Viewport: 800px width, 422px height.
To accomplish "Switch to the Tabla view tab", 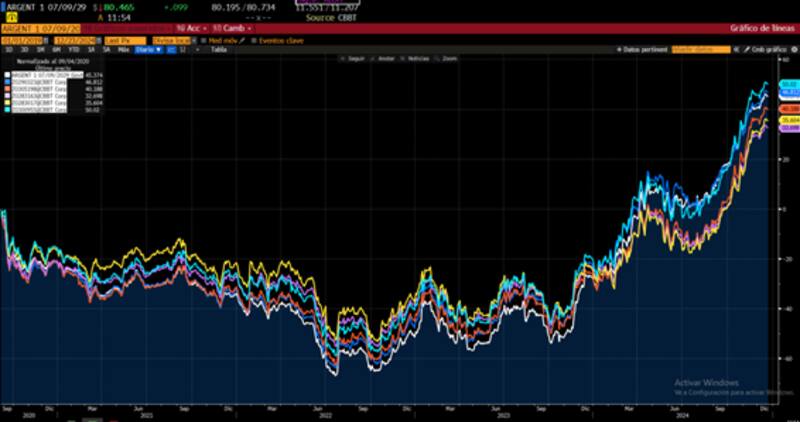I will [x=217, y=48].
